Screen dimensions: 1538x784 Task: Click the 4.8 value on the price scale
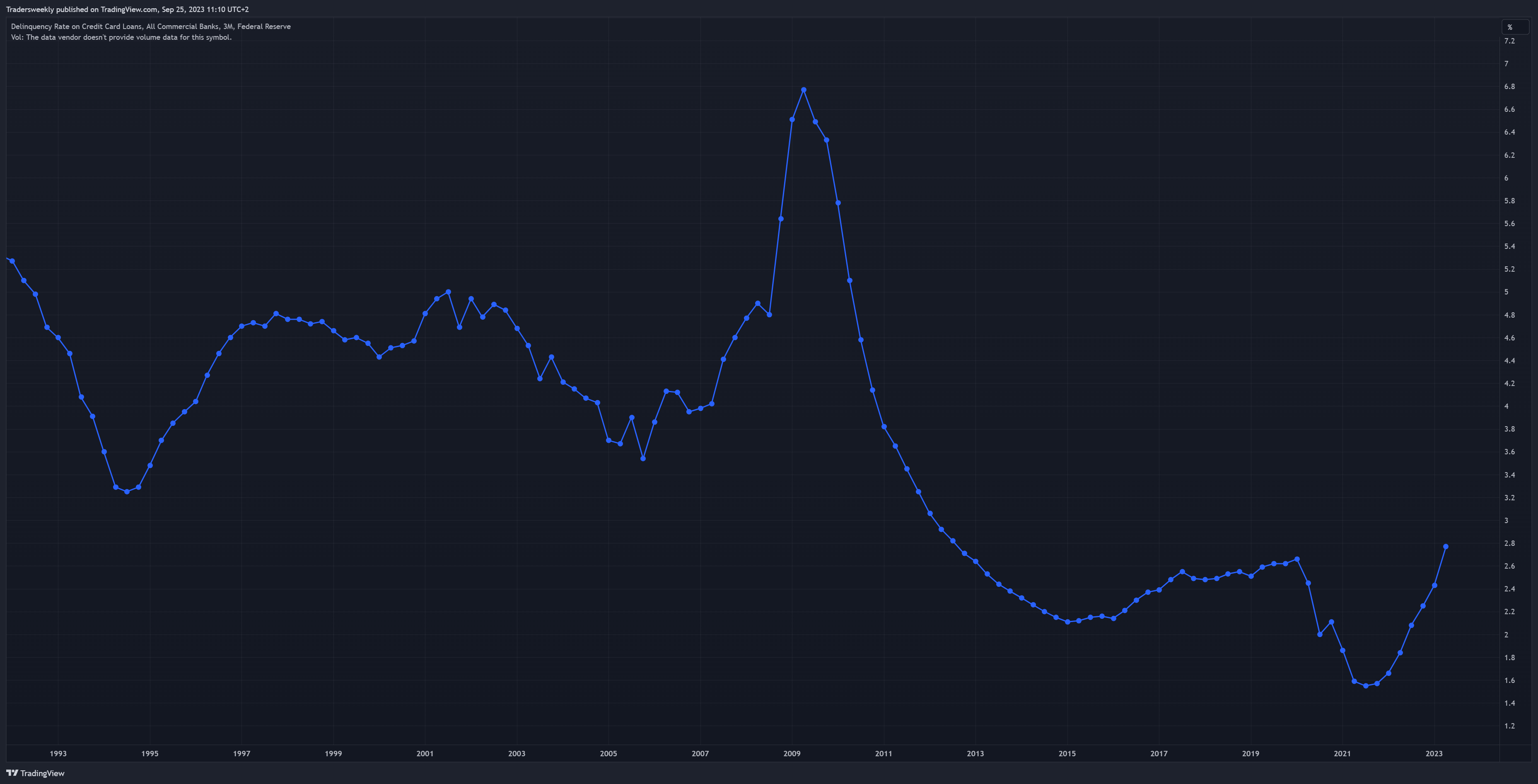[x=1509, y=315]
